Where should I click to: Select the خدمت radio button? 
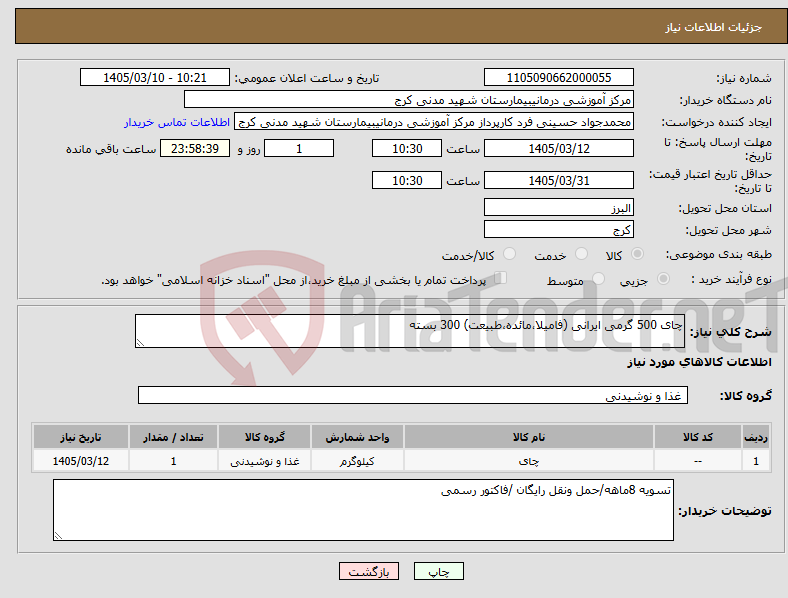tap(581, 254)
